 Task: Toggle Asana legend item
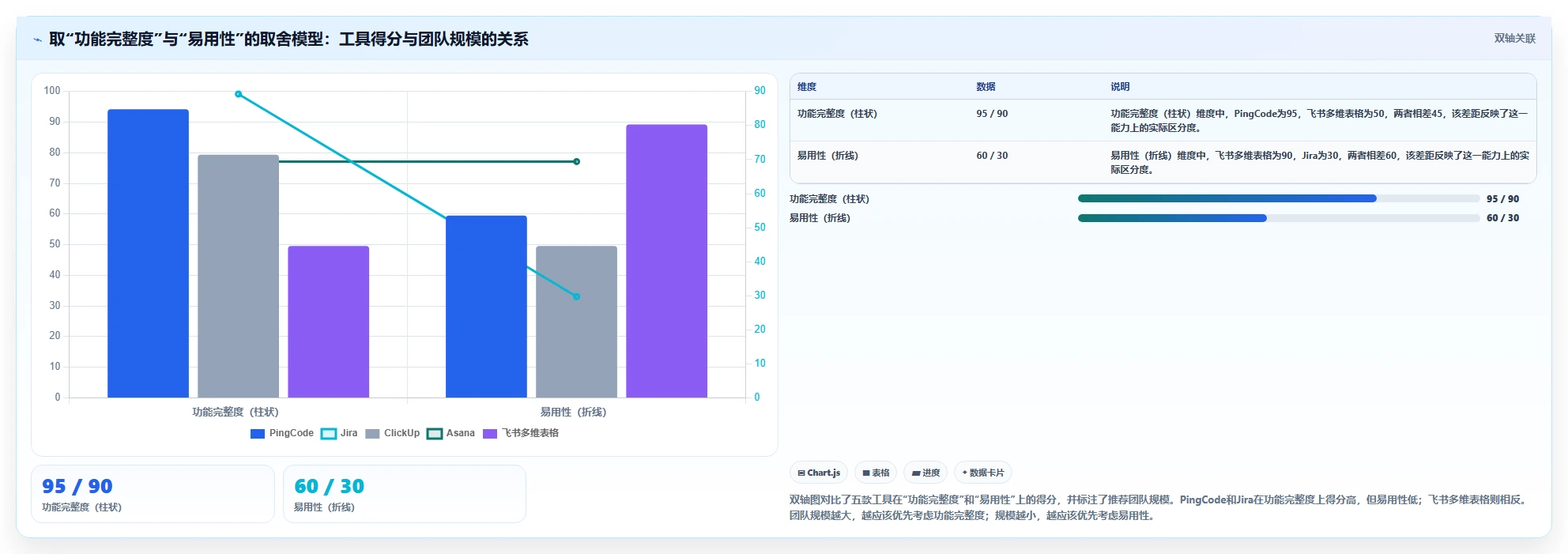[450, 433]
